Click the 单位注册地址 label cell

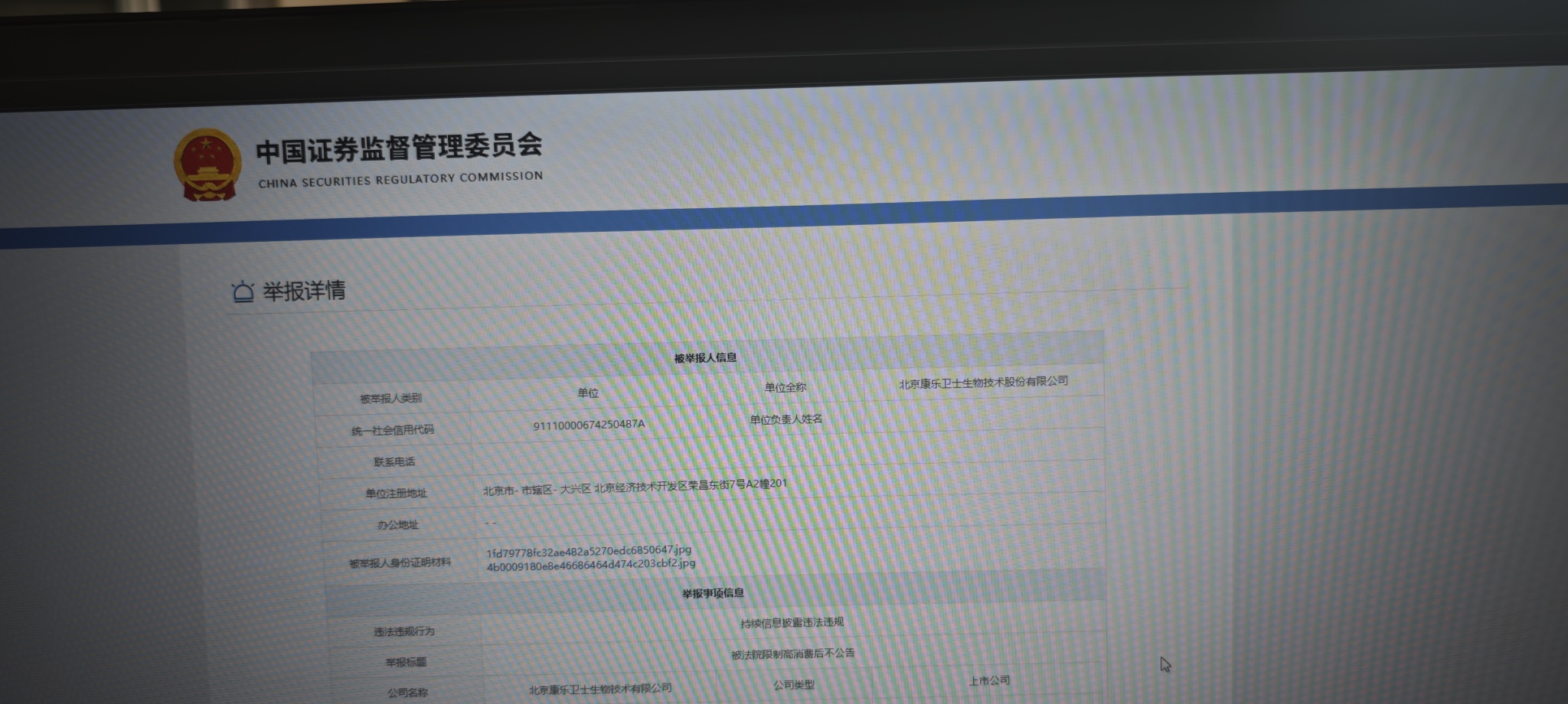click(x=396, y=494)
